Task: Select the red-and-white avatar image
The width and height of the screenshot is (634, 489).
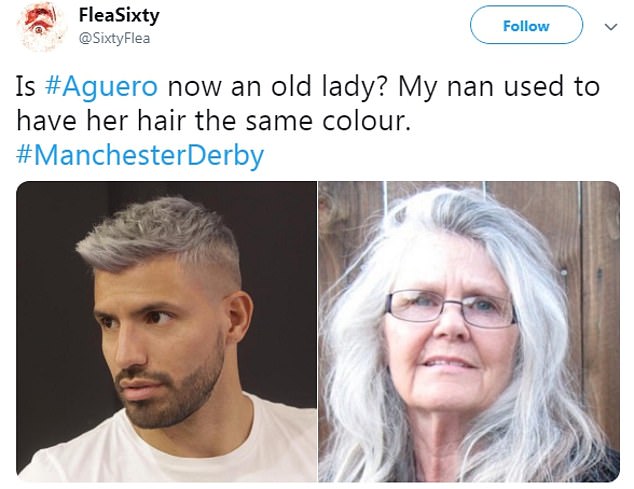Action: tap(41, 27)
